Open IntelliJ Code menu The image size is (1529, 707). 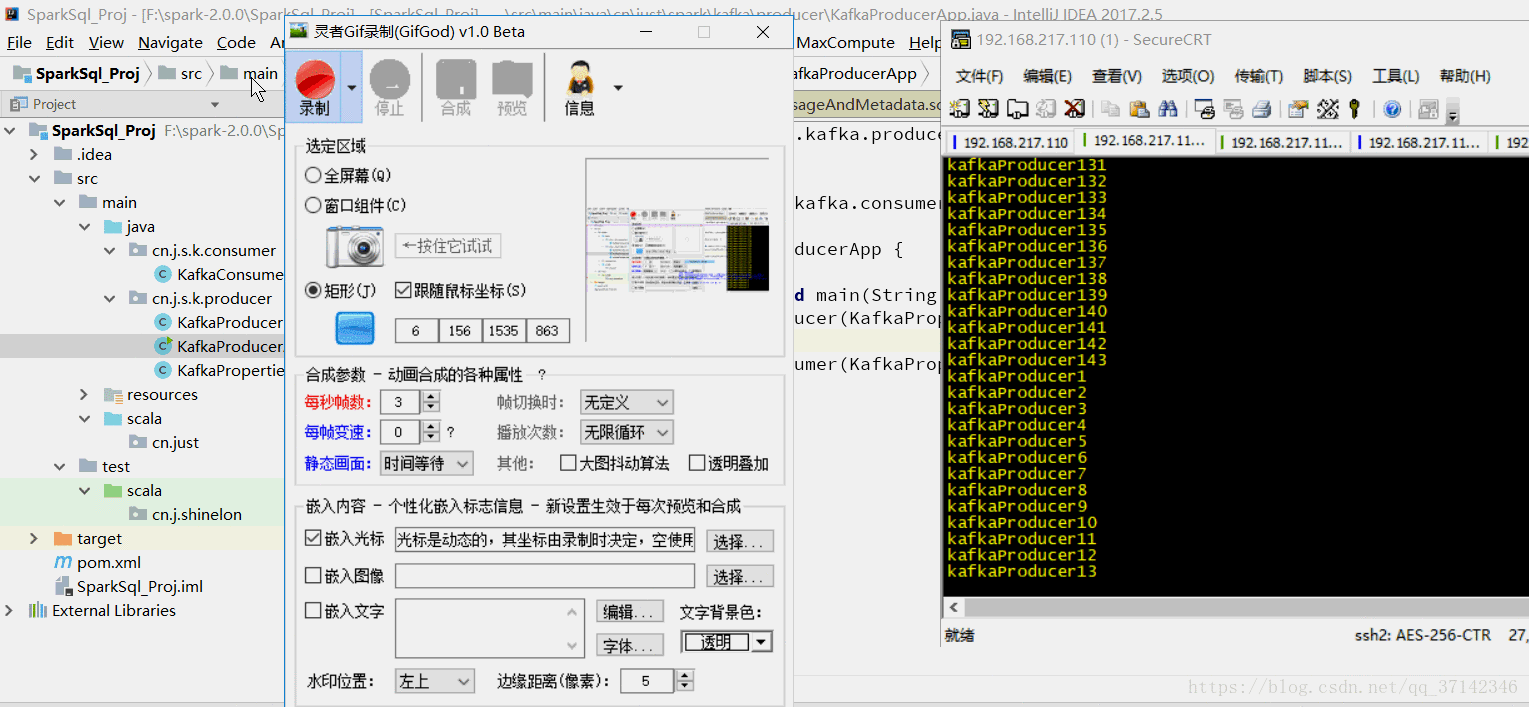point(236,43)
